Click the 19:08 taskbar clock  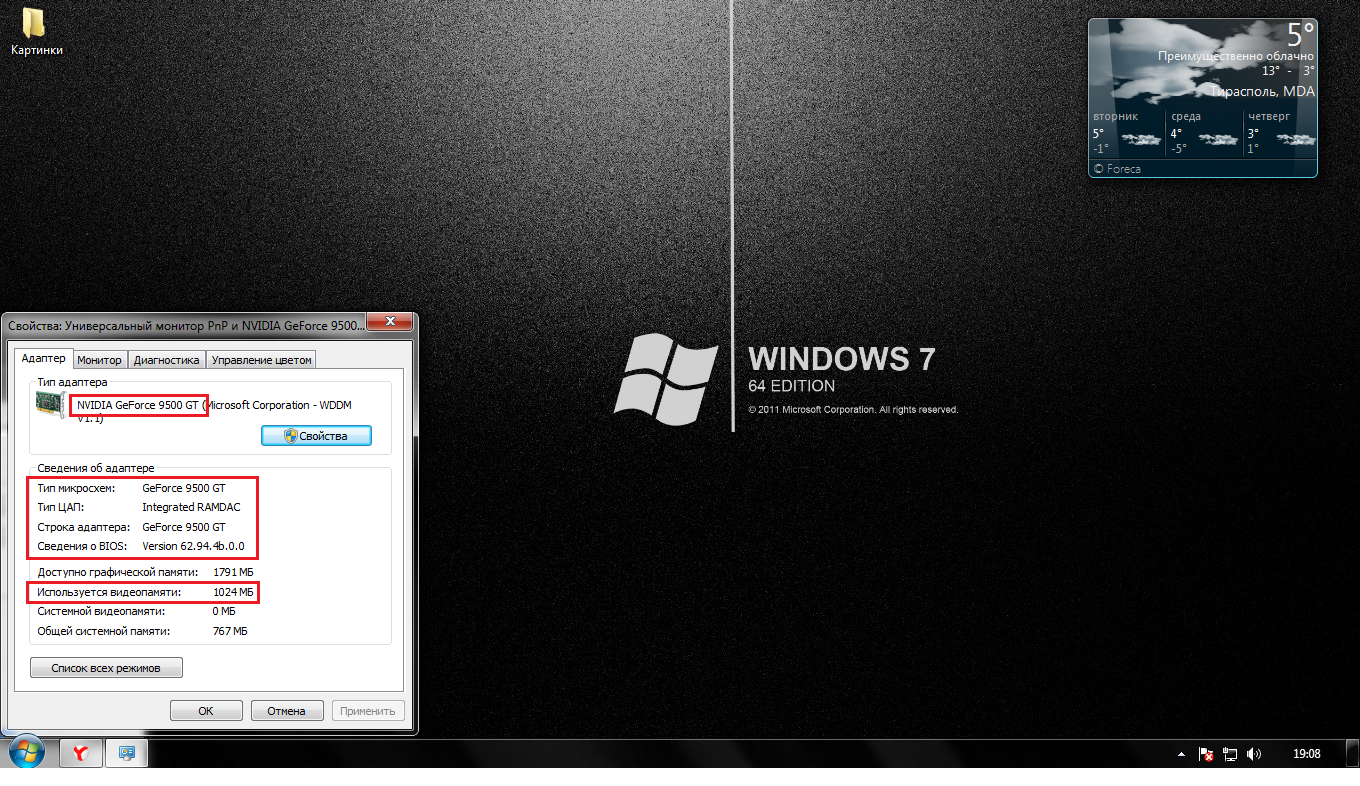1306,754
